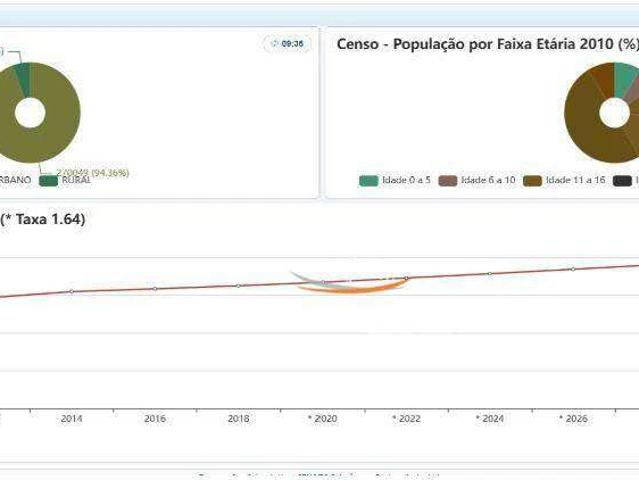Click the clock icon beside 09:36

tap(275, 44)
